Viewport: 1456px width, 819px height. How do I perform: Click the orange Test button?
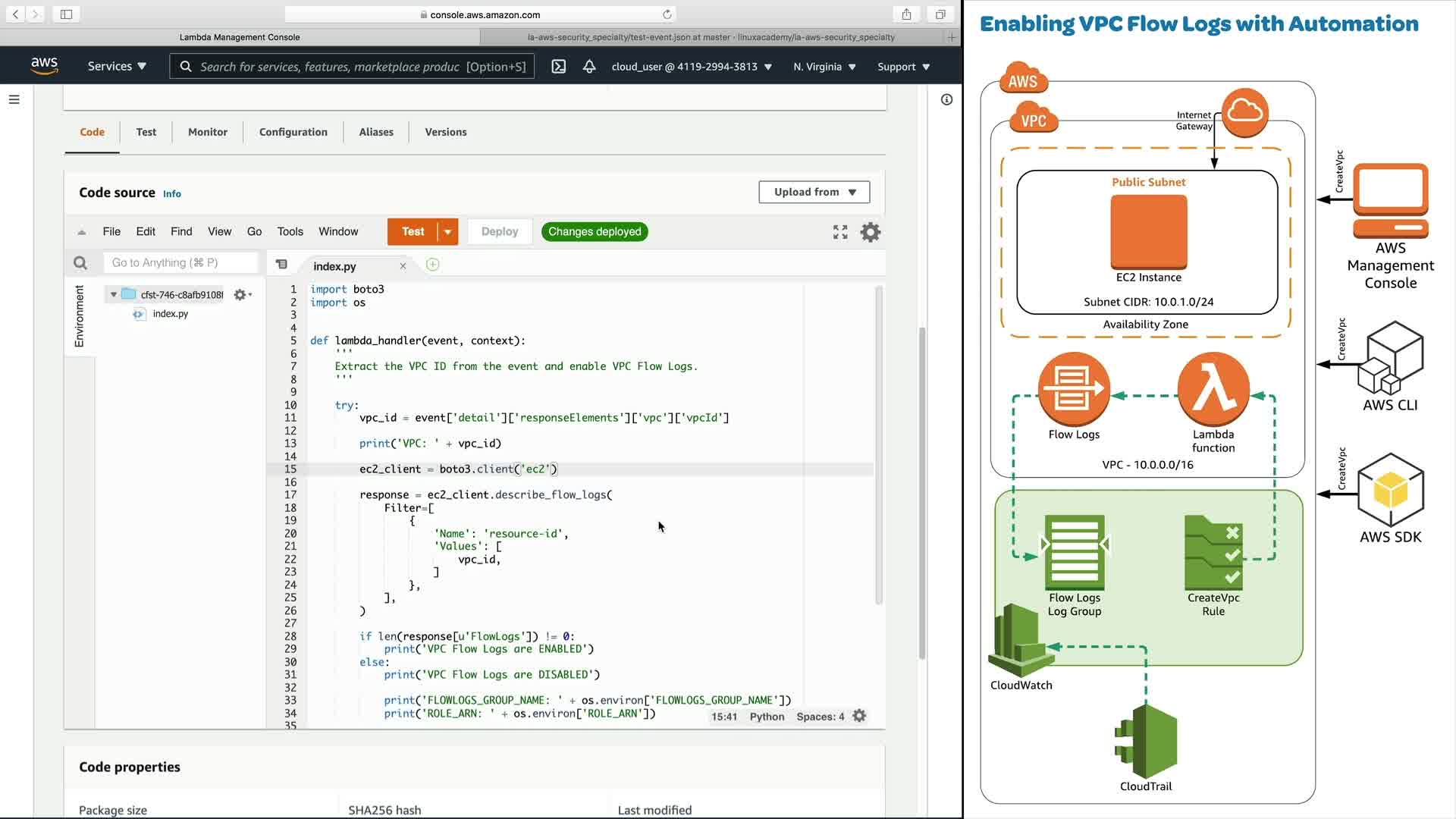[x=413, y=232]
